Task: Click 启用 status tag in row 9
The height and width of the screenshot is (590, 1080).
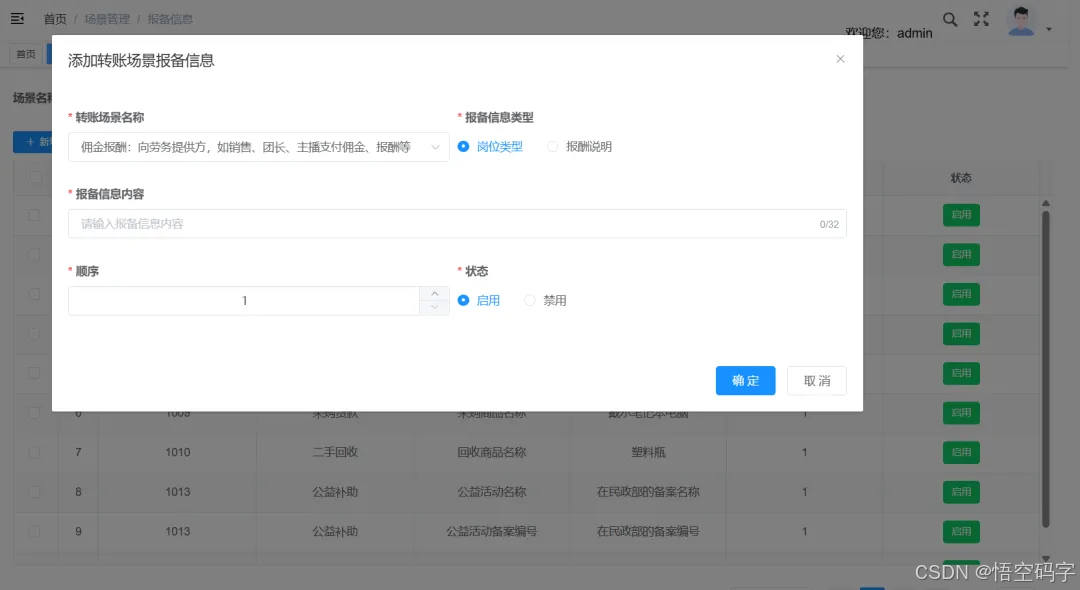Action: 961,531
